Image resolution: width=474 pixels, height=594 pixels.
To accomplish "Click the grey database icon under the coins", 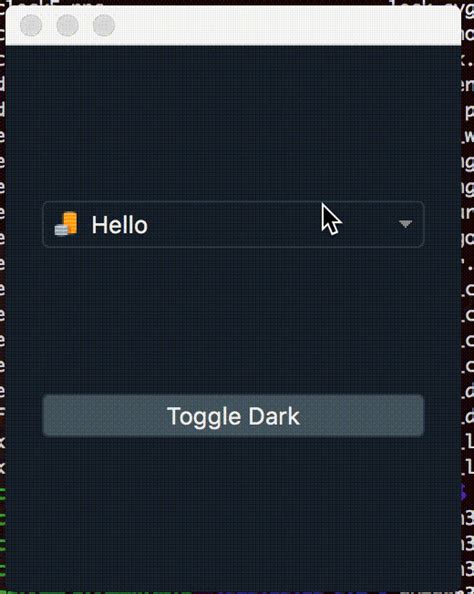I will pyautogui.click(x=61, y=230).
